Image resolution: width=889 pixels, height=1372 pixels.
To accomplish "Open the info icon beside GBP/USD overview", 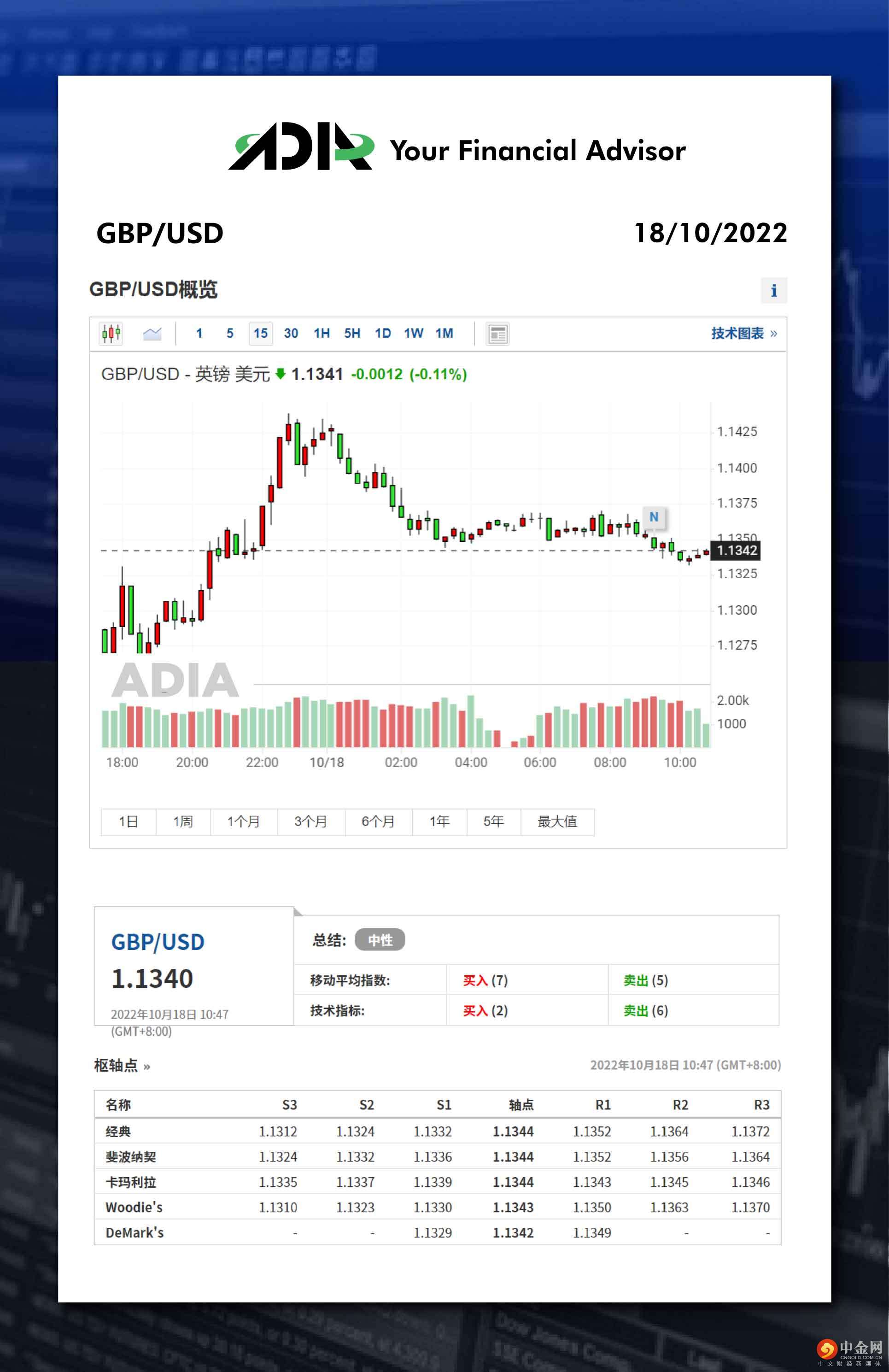I will pos(774,291).
